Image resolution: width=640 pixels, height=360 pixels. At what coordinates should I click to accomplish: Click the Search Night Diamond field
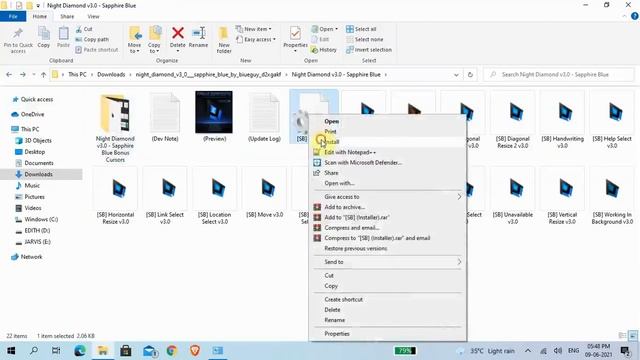click(x=559, y=74)
